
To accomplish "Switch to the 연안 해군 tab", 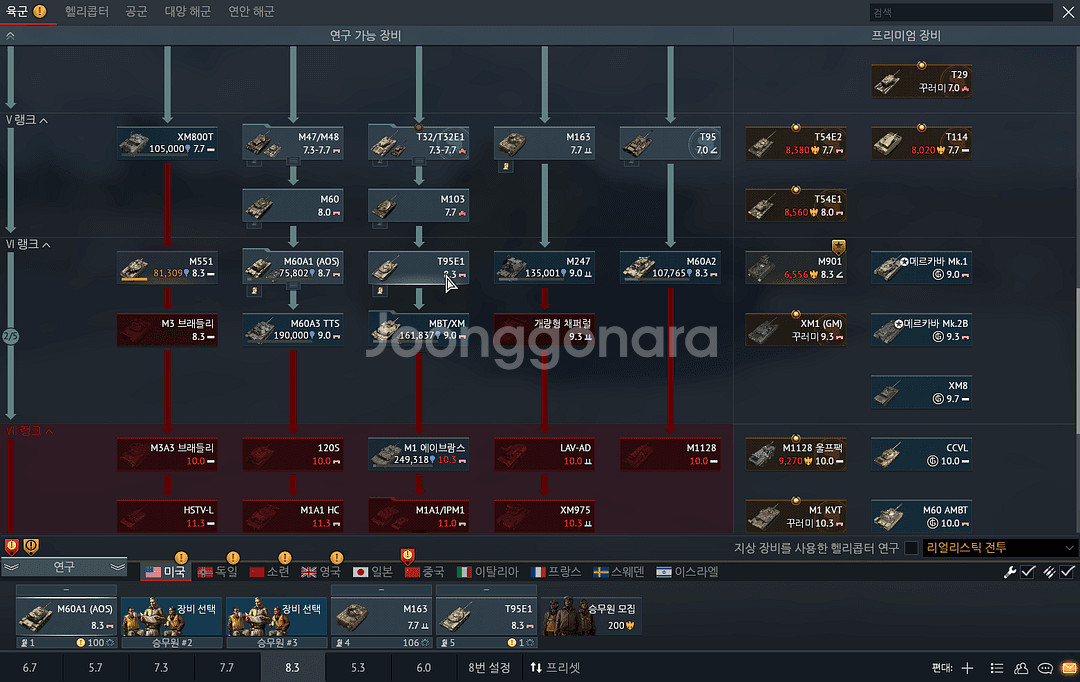I will pyautogui.click(x=251, y=12).
